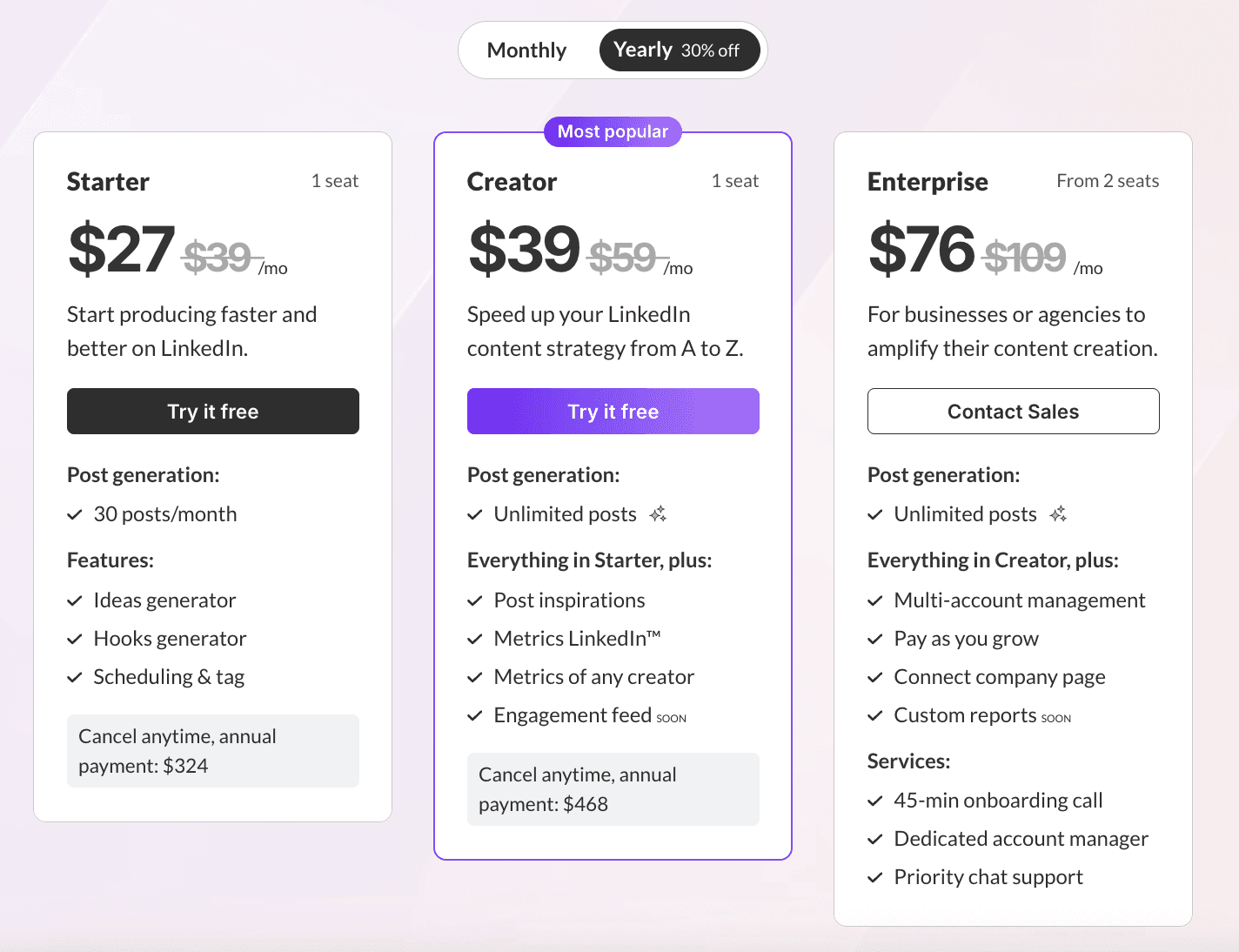The width and height of the screenshot is (1239, 952).
Task: Click sparkle icon beside Enterprise Unlimited posts
Action: [1059, 514]
